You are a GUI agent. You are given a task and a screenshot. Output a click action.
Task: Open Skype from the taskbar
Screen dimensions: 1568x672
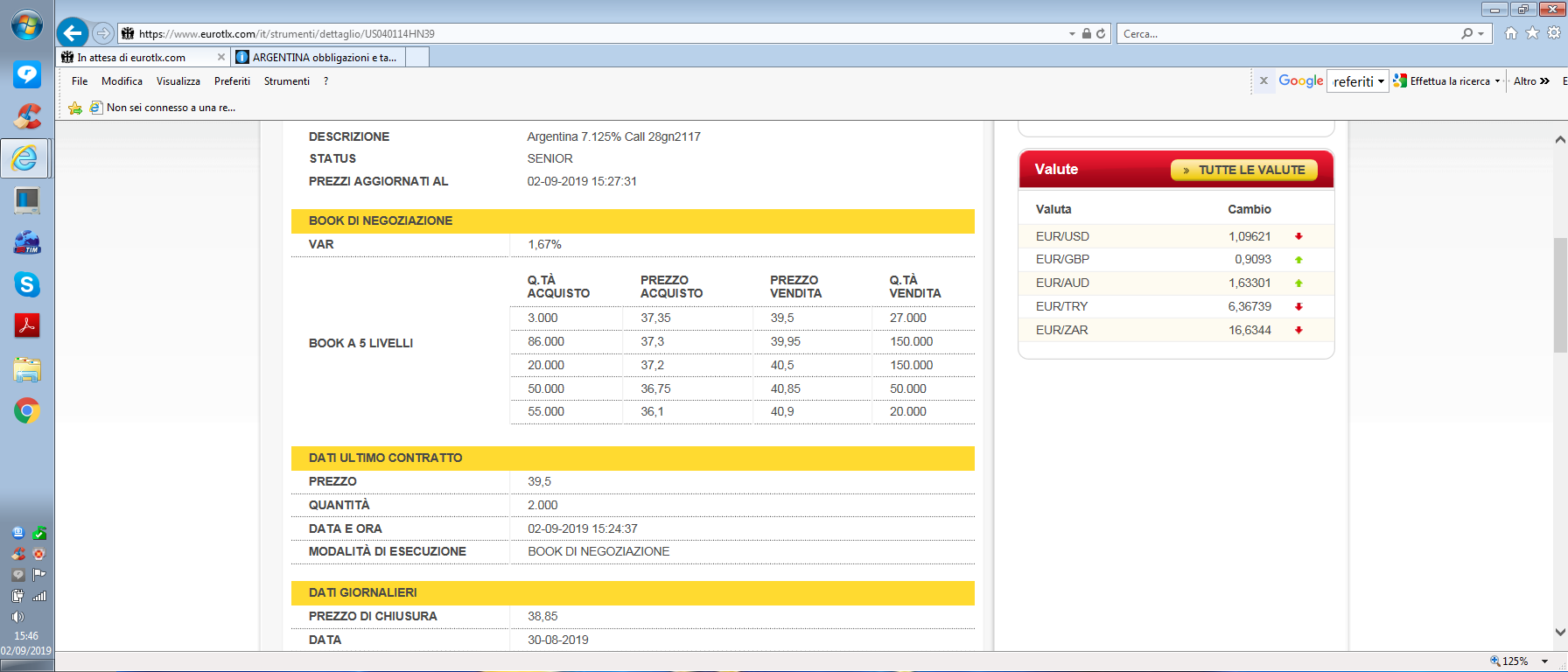pyautogui.click(x=26, y=284)
